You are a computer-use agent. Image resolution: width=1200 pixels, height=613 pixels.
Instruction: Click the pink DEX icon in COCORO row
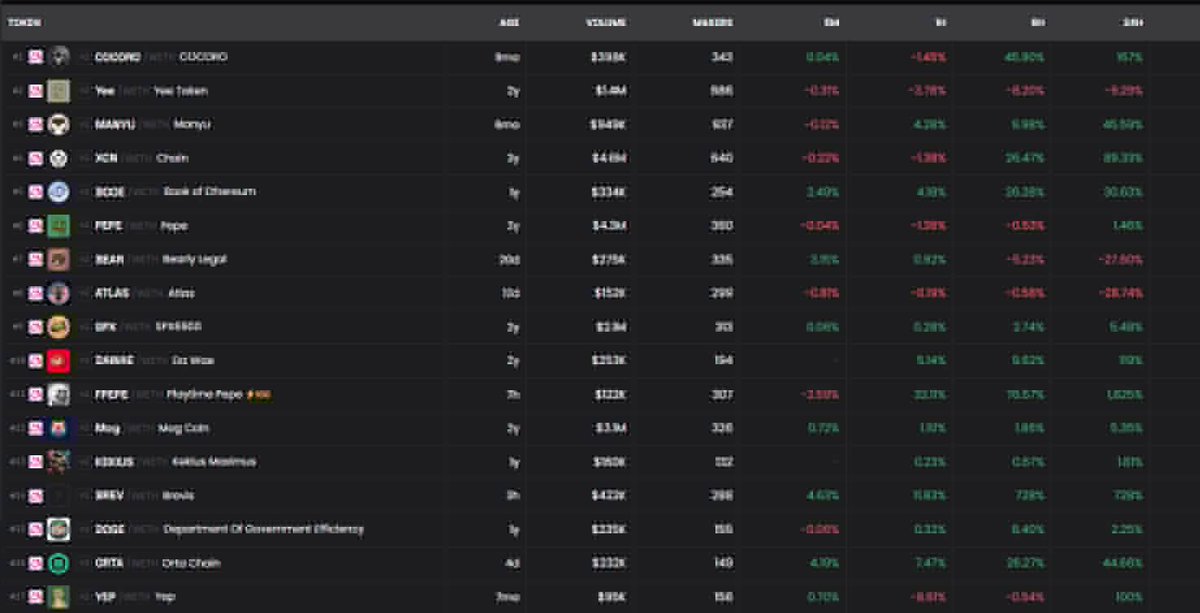pyautogui.click(x=36, y=57)
